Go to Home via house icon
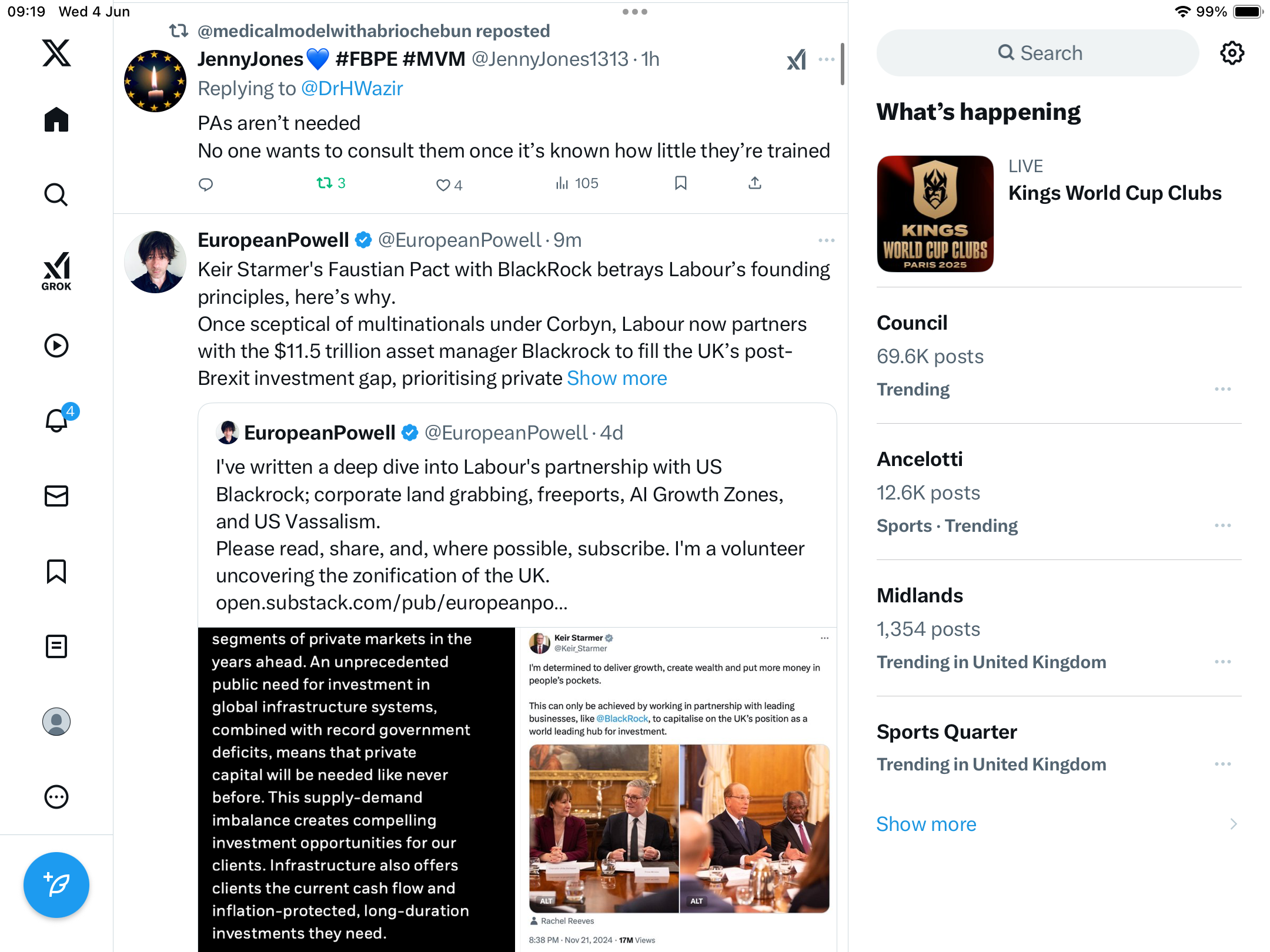Screen dimensions: 1270x952 coord(56,120)
